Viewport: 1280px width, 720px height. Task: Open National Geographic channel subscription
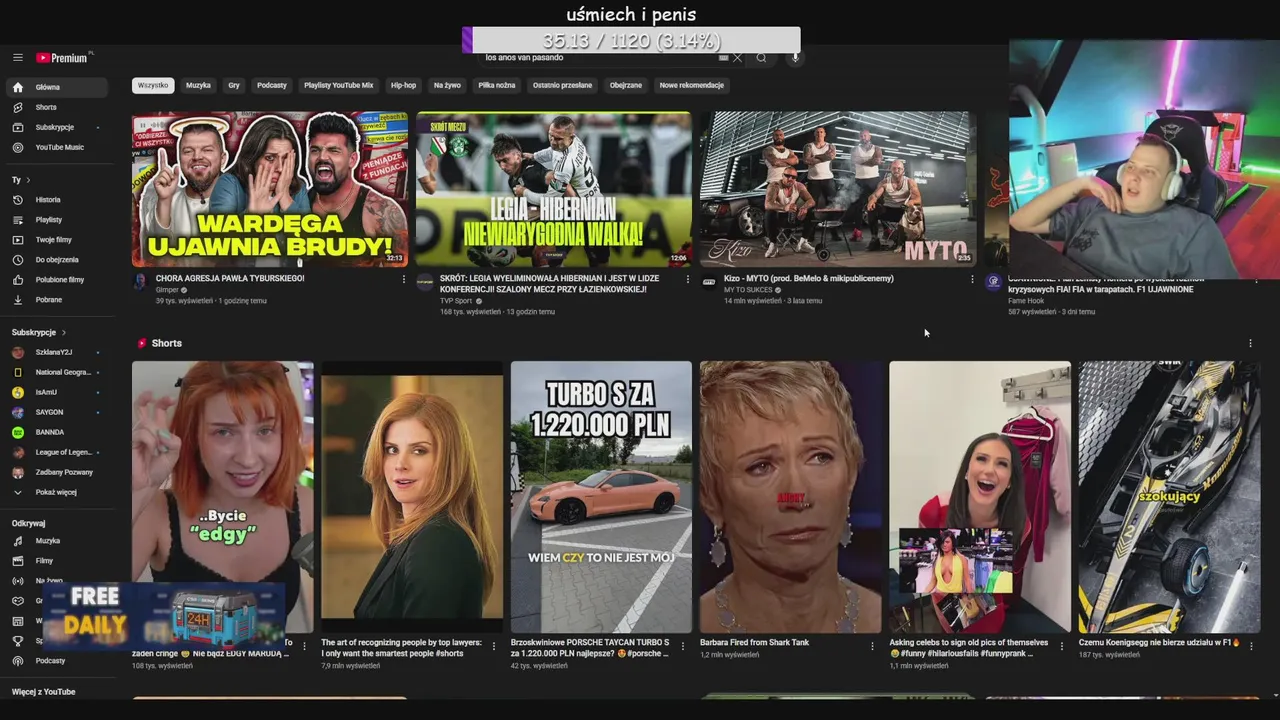(x=57, y=372)
